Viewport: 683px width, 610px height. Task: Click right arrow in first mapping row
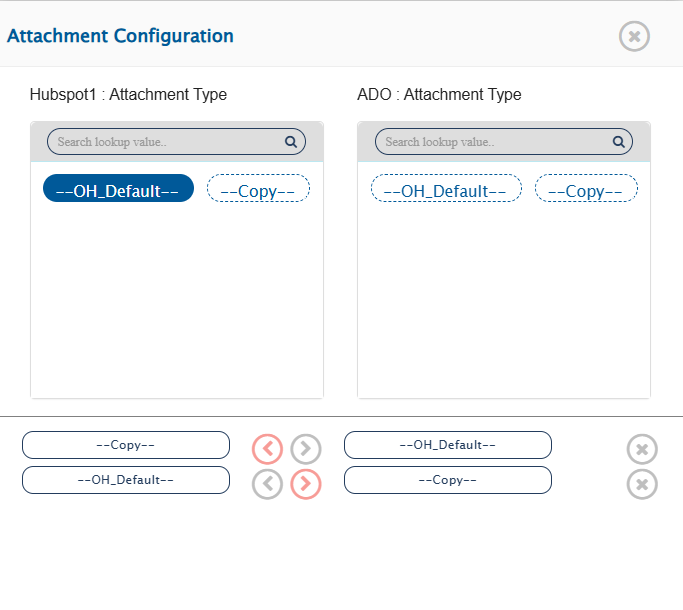point(306,449)
